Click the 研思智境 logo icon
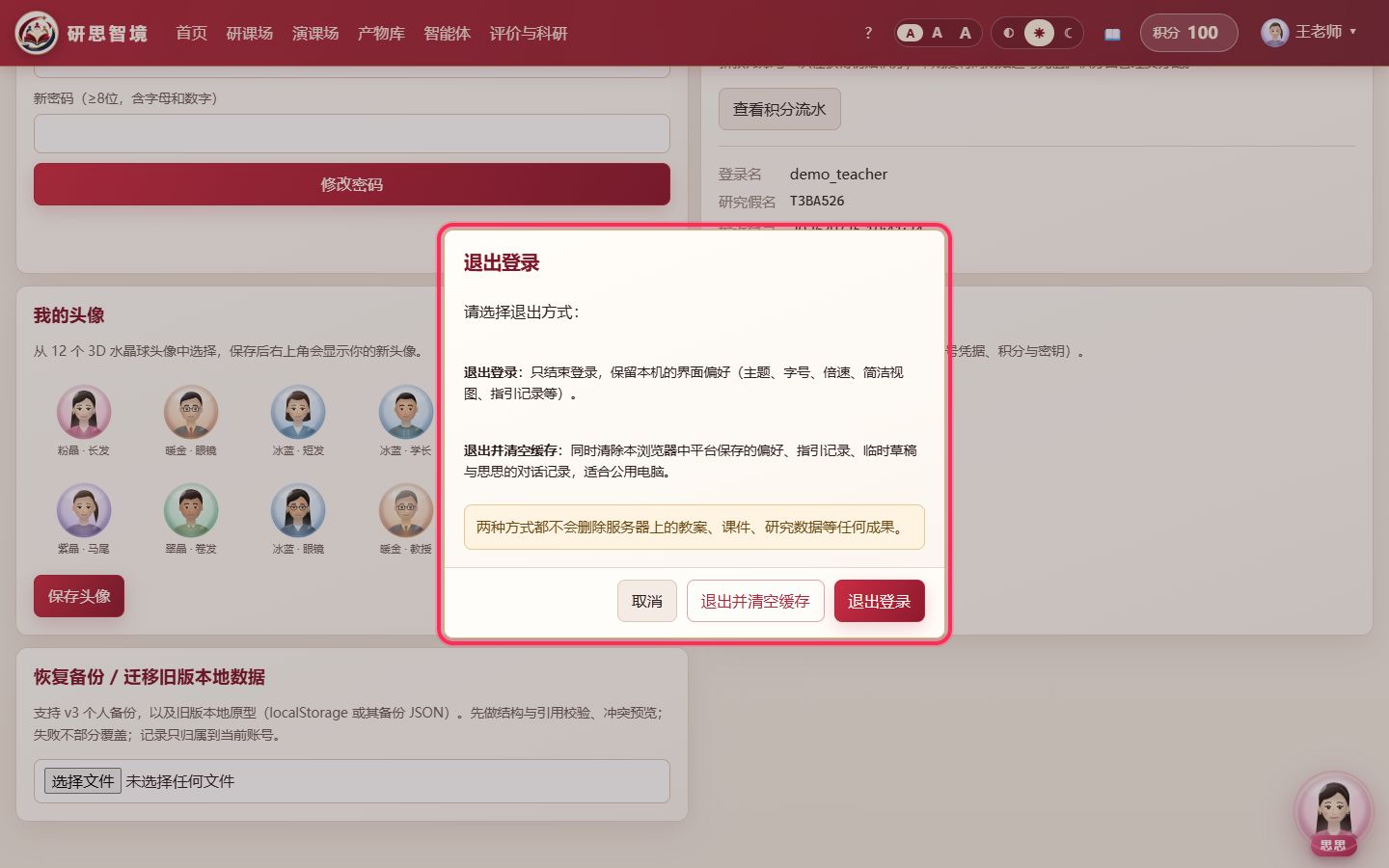 37,33
